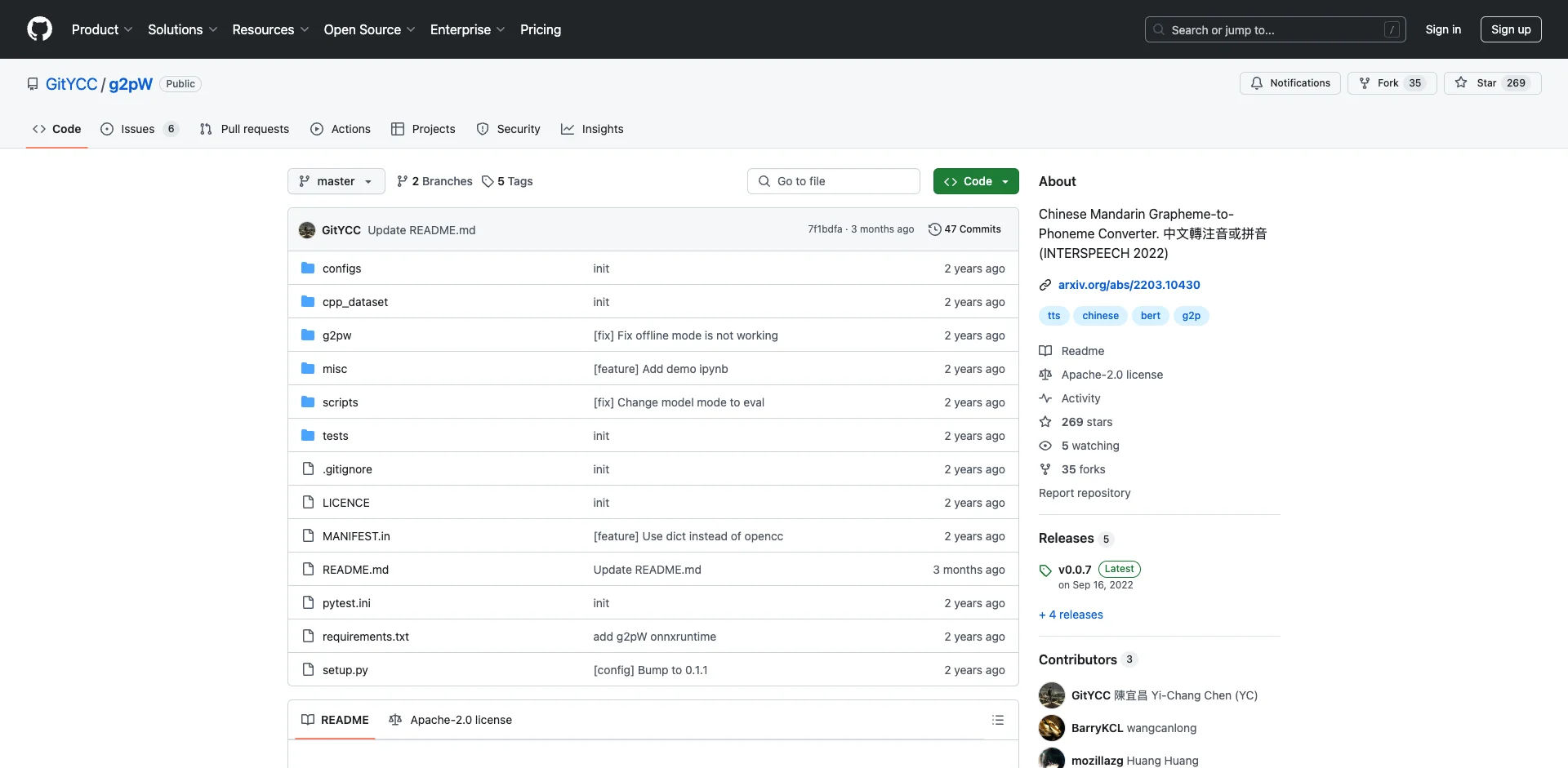The height and width of the screenshot is (768, 1568).
Task: Click the g2pw folder icon
Action: tap(308, 335)
